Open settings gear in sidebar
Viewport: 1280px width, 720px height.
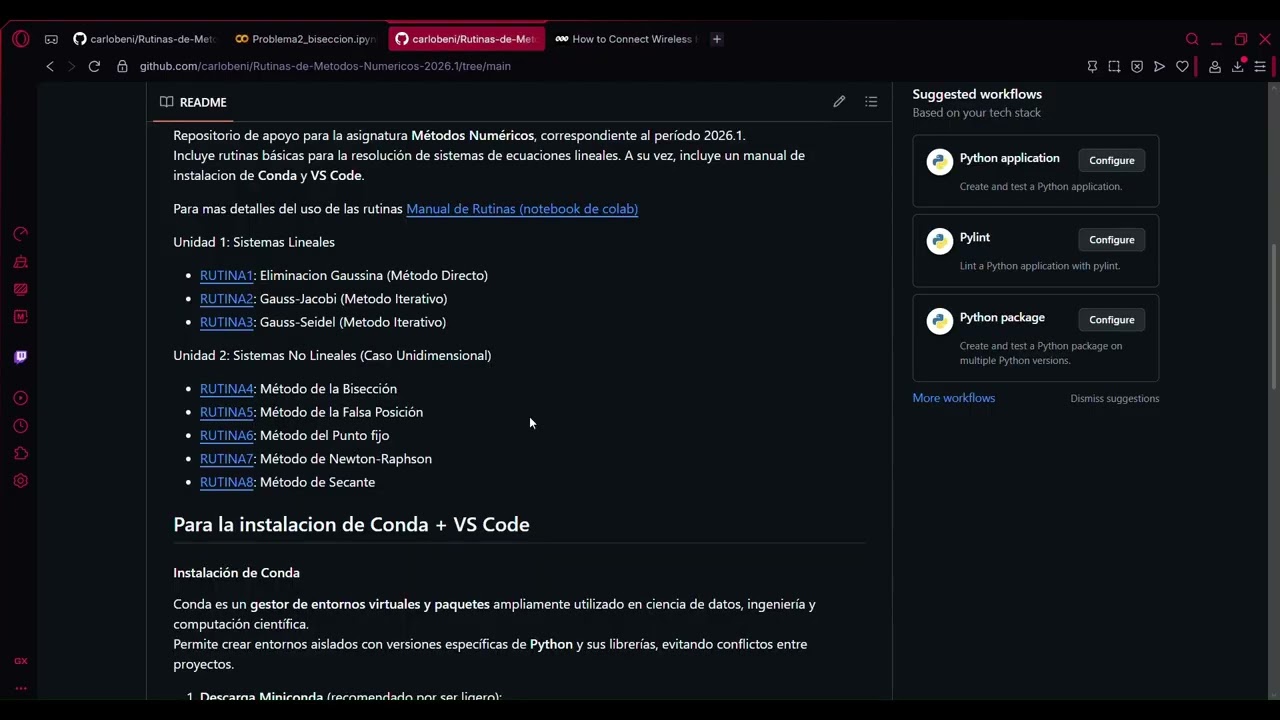coord(21,481)
